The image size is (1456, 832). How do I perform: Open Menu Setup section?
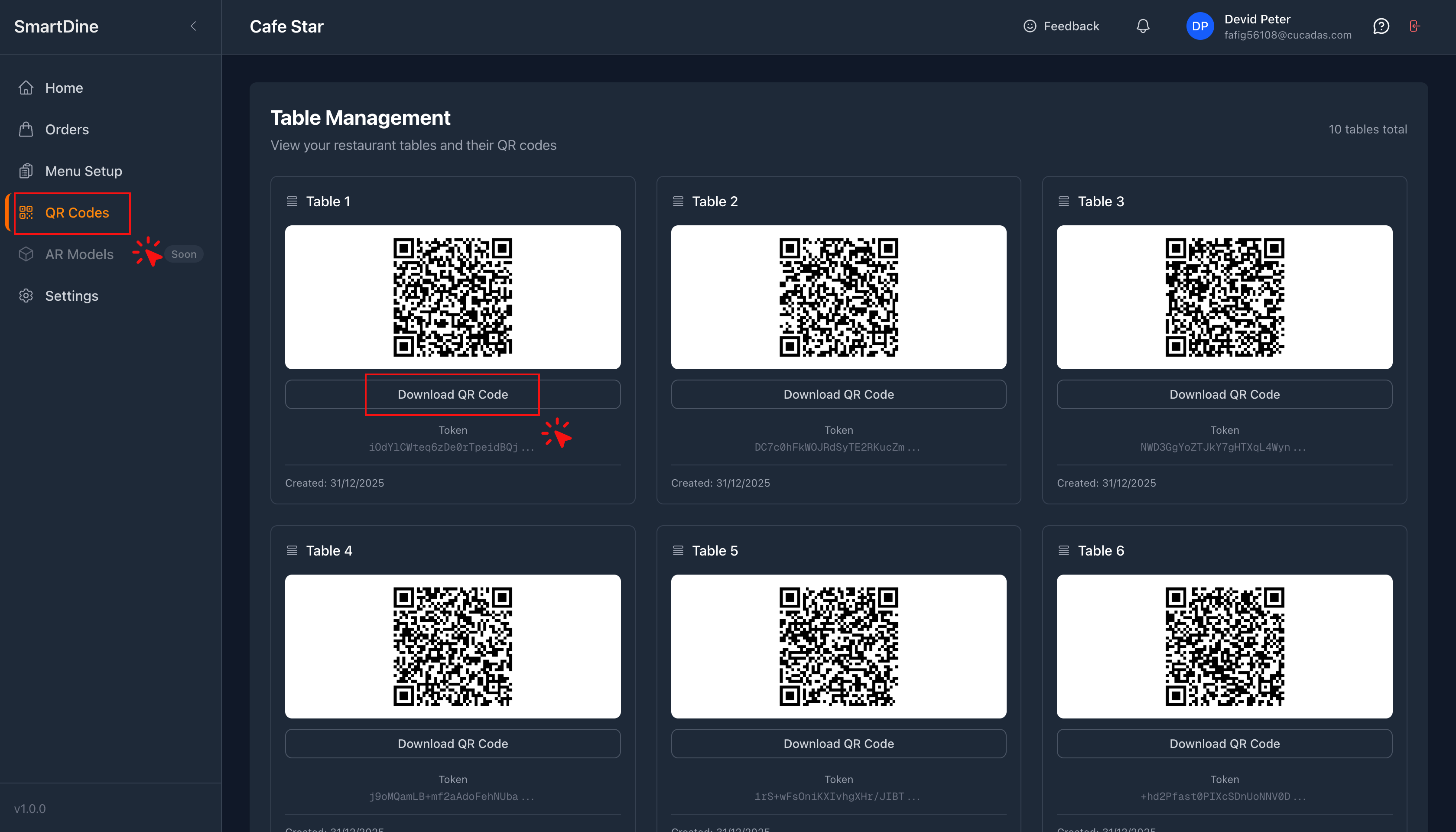[83, 172]
